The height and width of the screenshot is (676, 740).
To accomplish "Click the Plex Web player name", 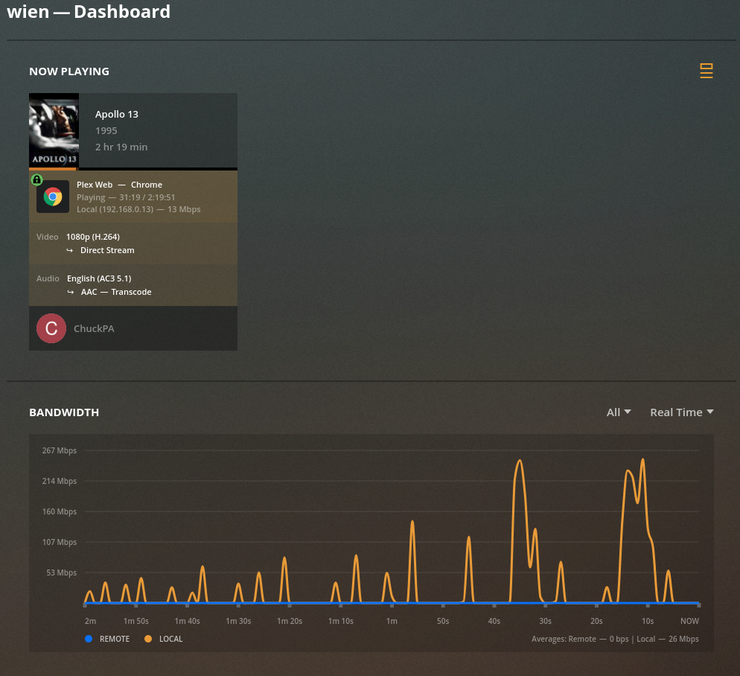I will point(94,185).
